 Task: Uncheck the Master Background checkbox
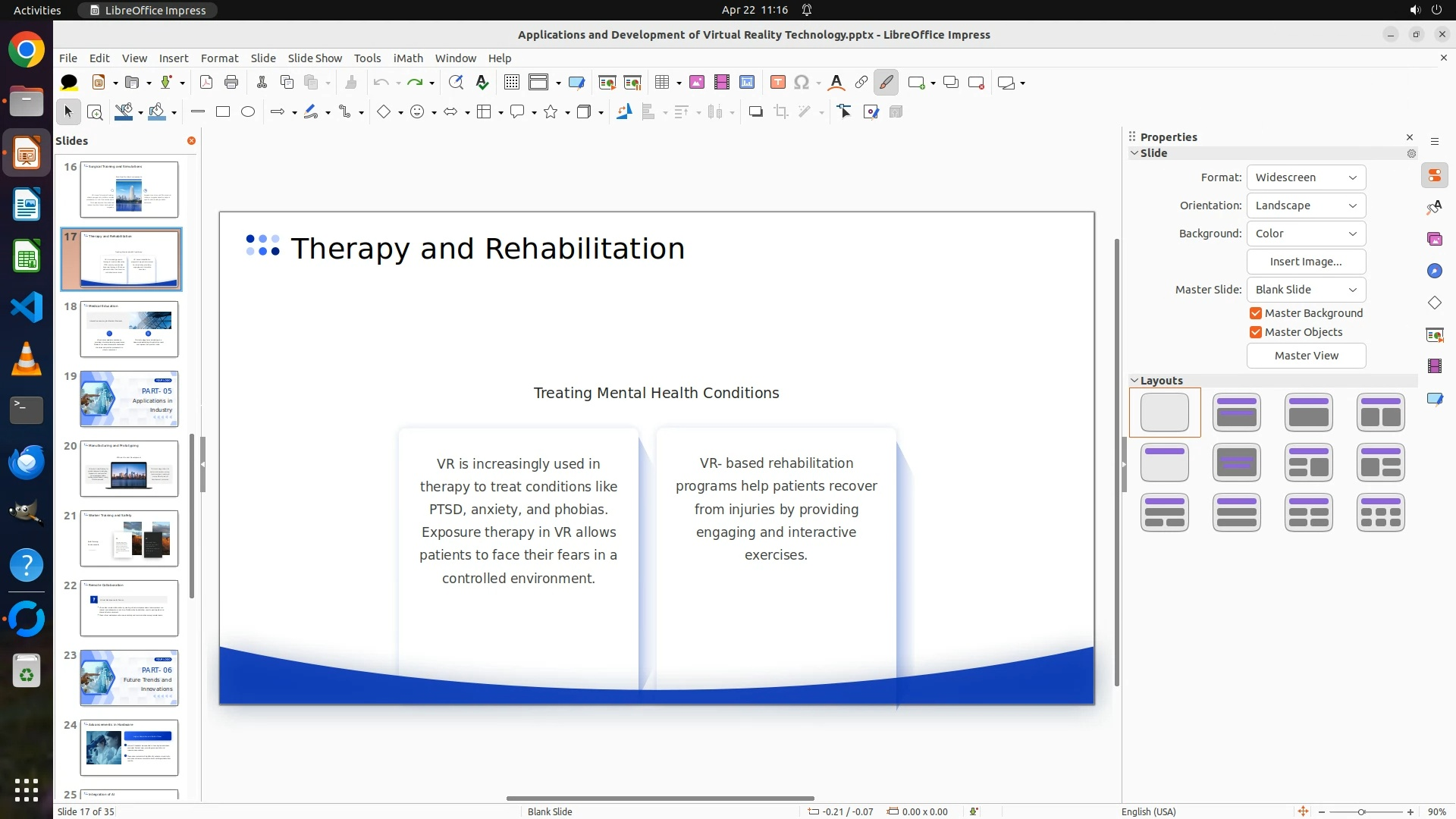pos(1256,313)
